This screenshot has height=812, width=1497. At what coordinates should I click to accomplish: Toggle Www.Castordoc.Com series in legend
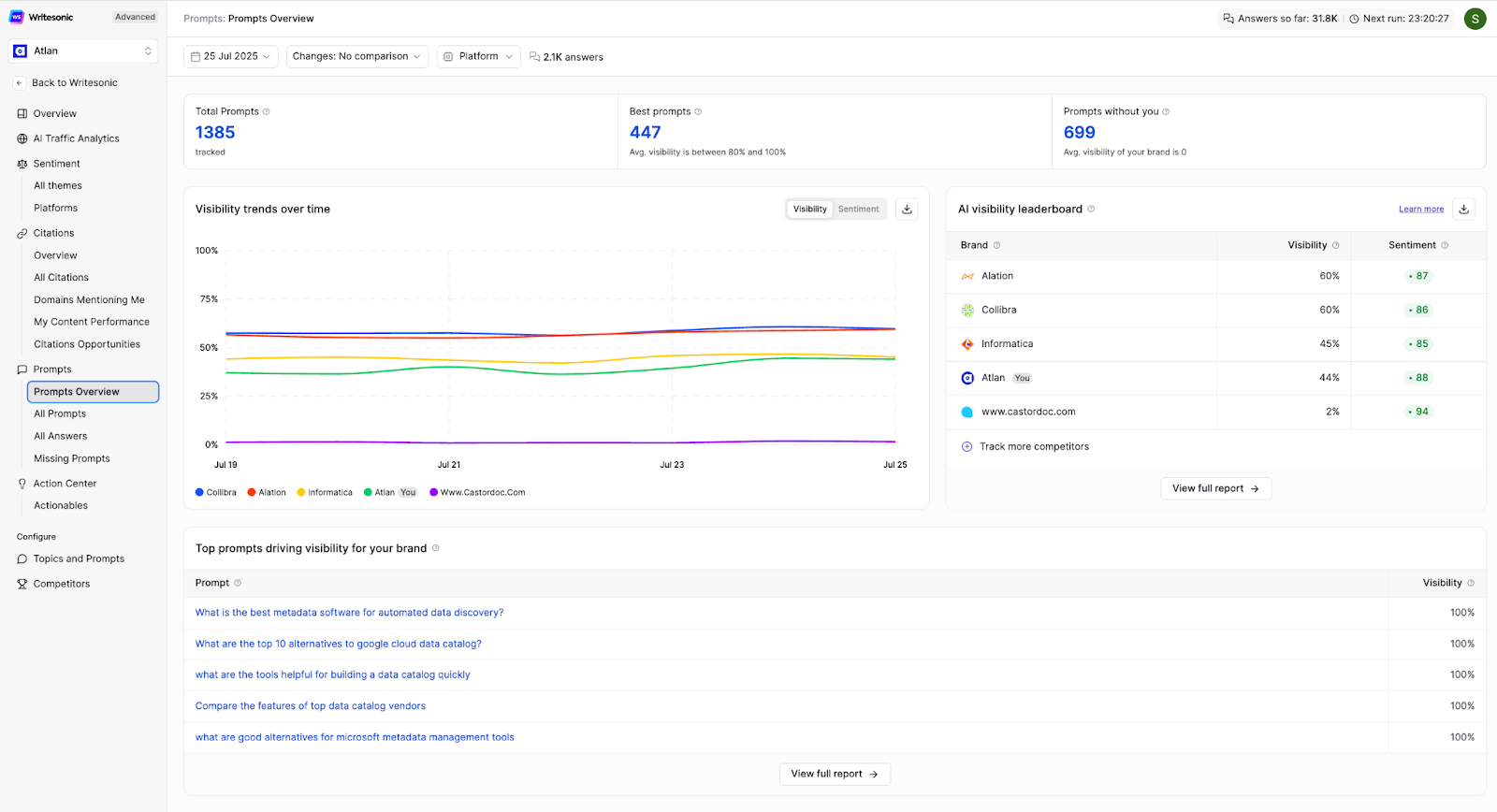477,492
